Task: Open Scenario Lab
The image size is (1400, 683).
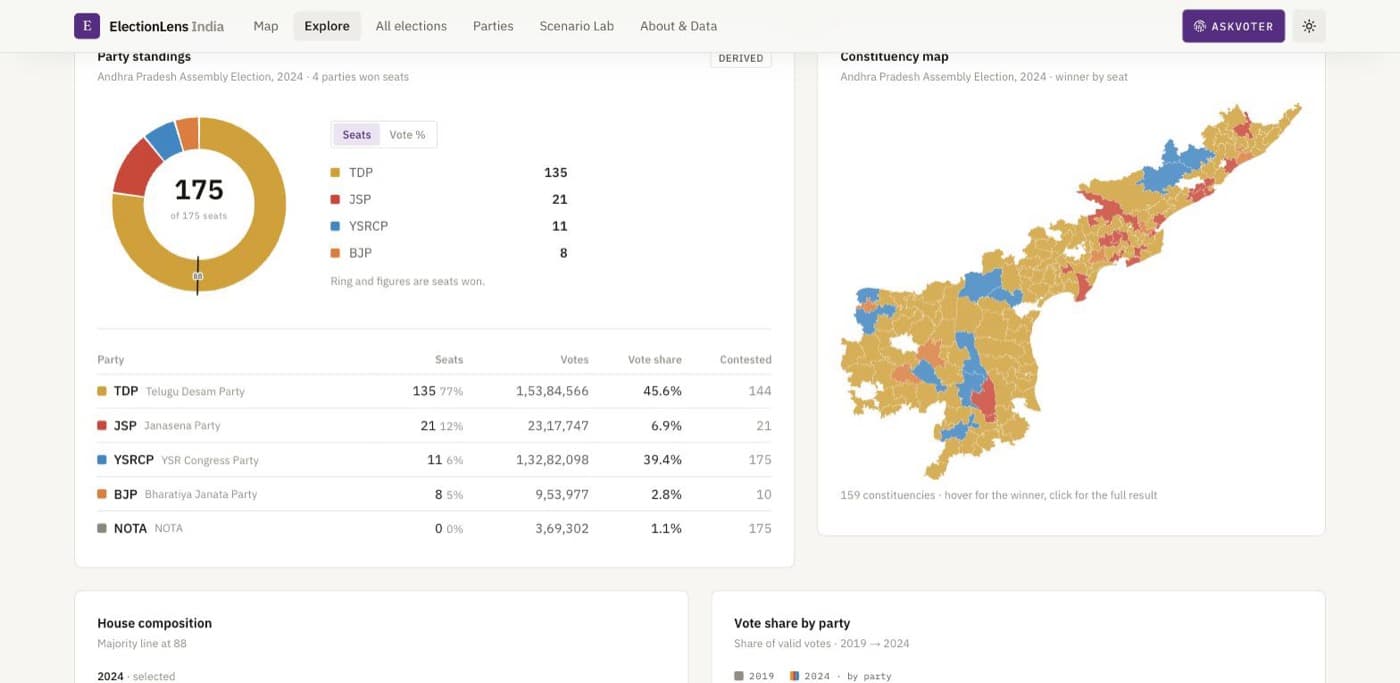Action: 577,26
